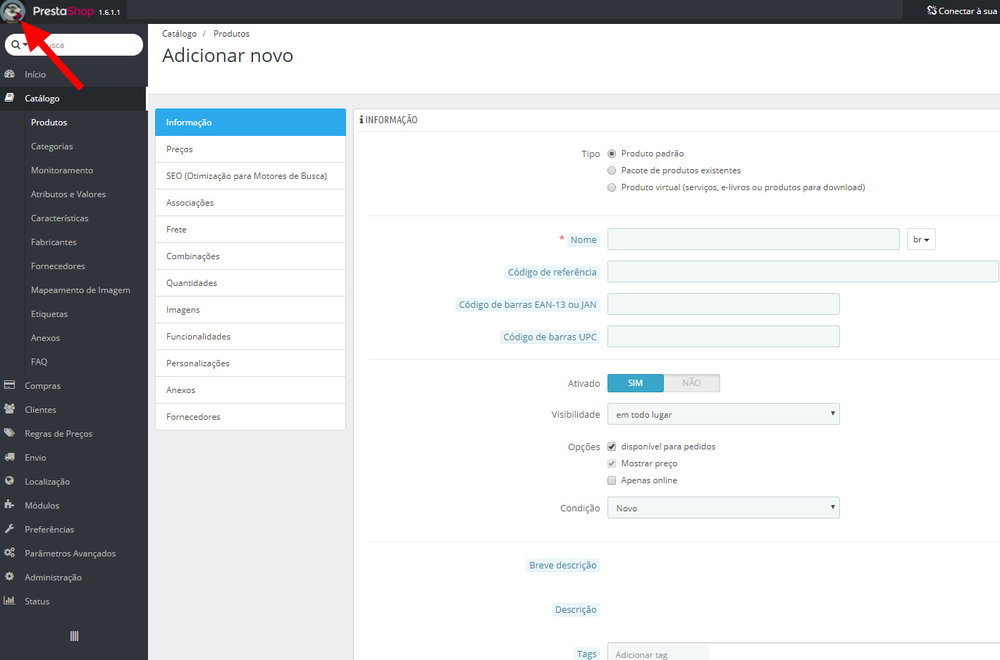Screen dimensions: 1000x660
Task: Collapse sidebar using the bars icon
Action: click(x=74, y=636)
